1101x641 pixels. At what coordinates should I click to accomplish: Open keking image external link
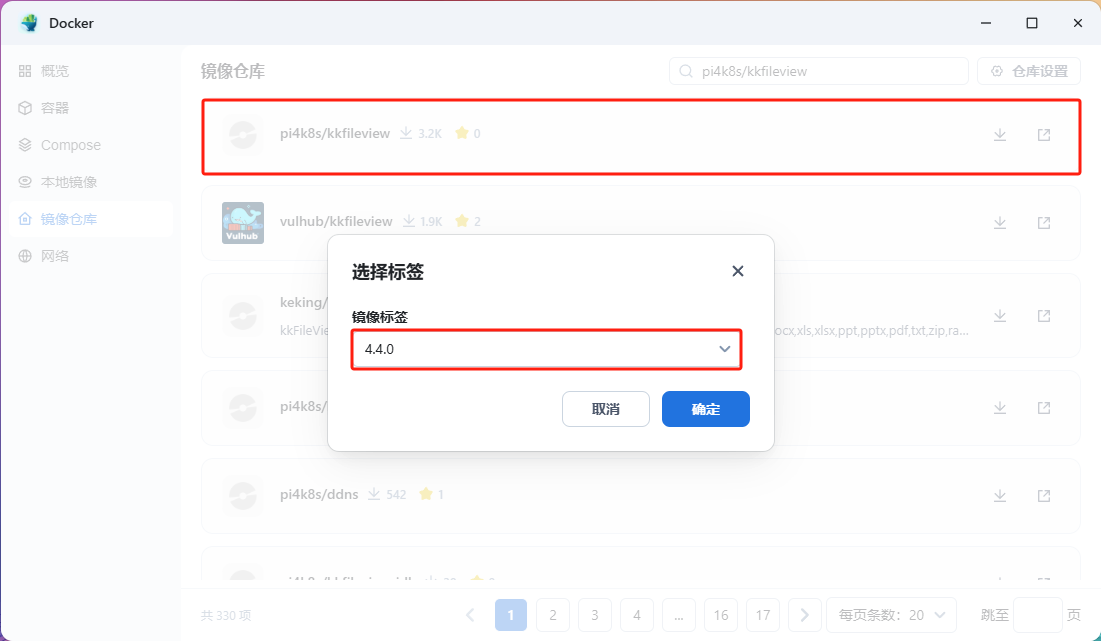[x=1044, y=316]
